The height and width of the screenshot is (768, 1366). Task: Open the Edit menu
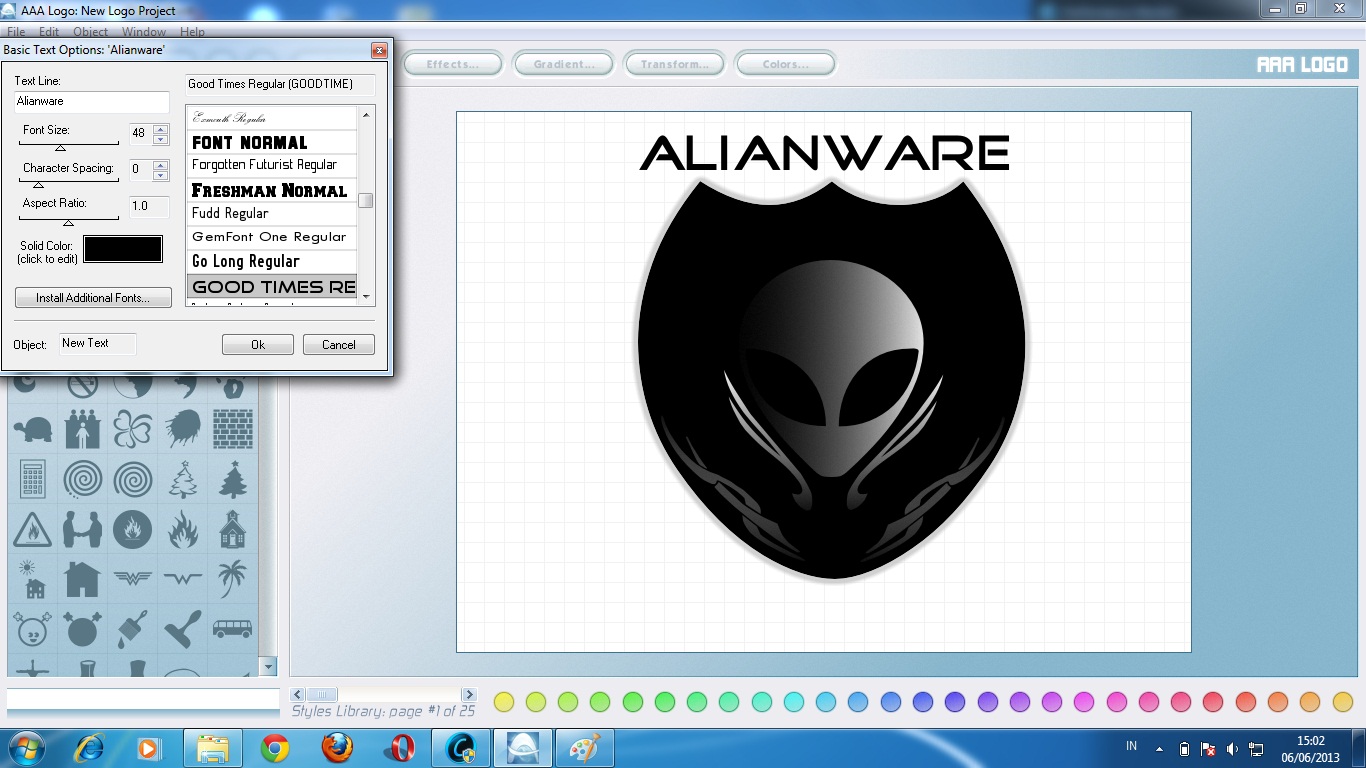[x=49, y=32]
